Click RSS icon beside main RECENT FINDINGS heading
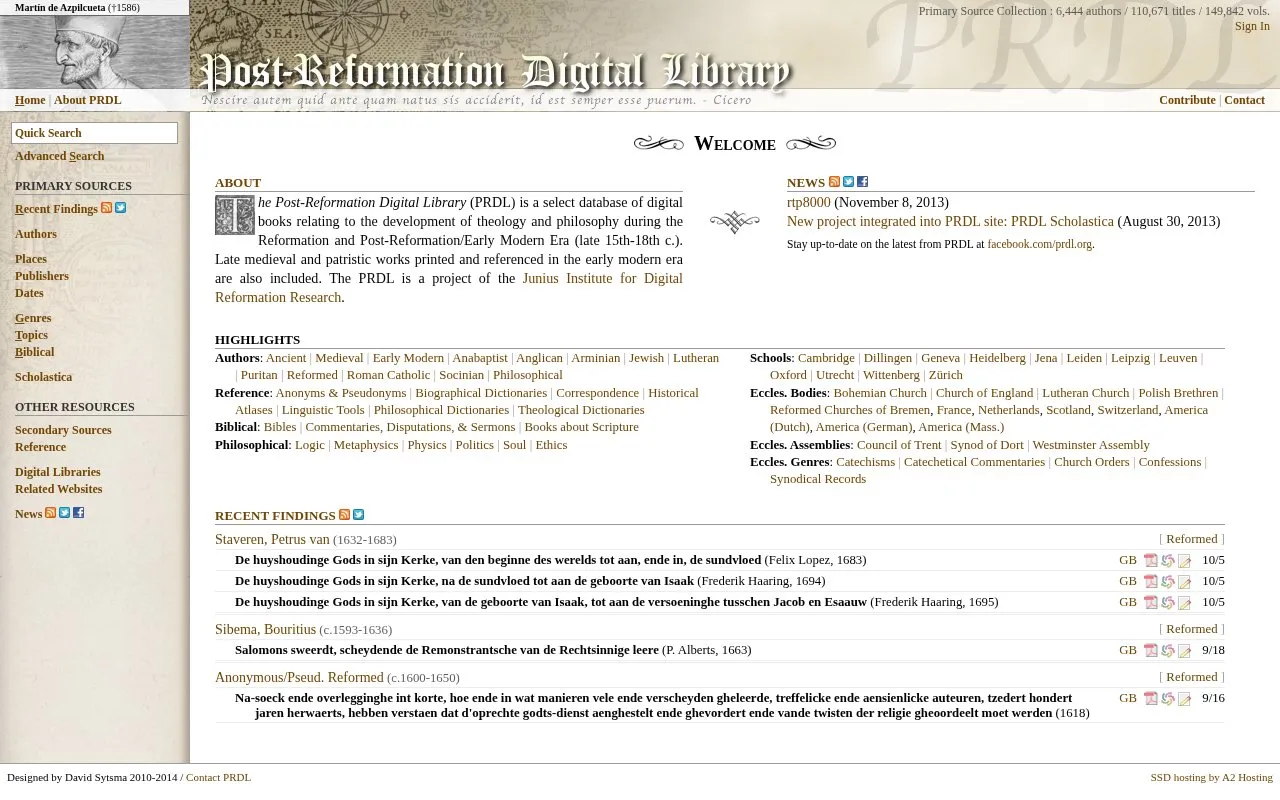The width and height of the screenshot is (1280, 800). (x=345, y=515)
